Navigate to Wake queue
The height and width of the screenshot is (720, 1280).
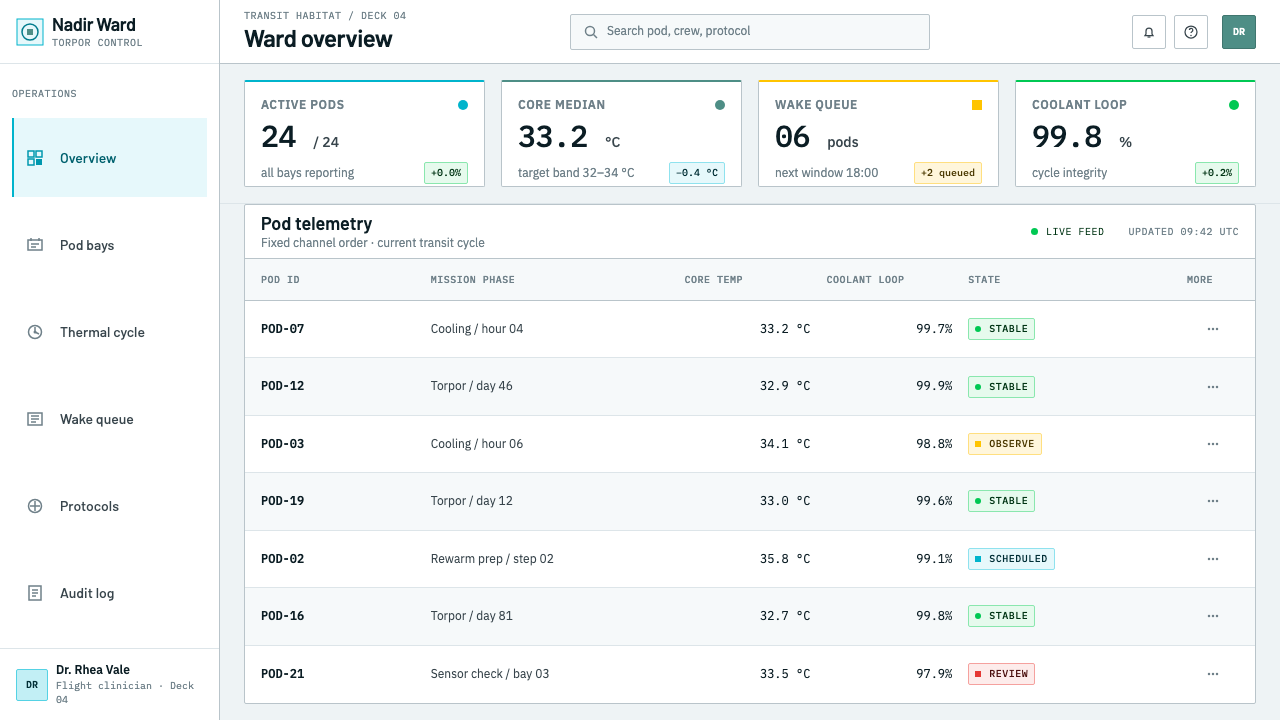109,419
